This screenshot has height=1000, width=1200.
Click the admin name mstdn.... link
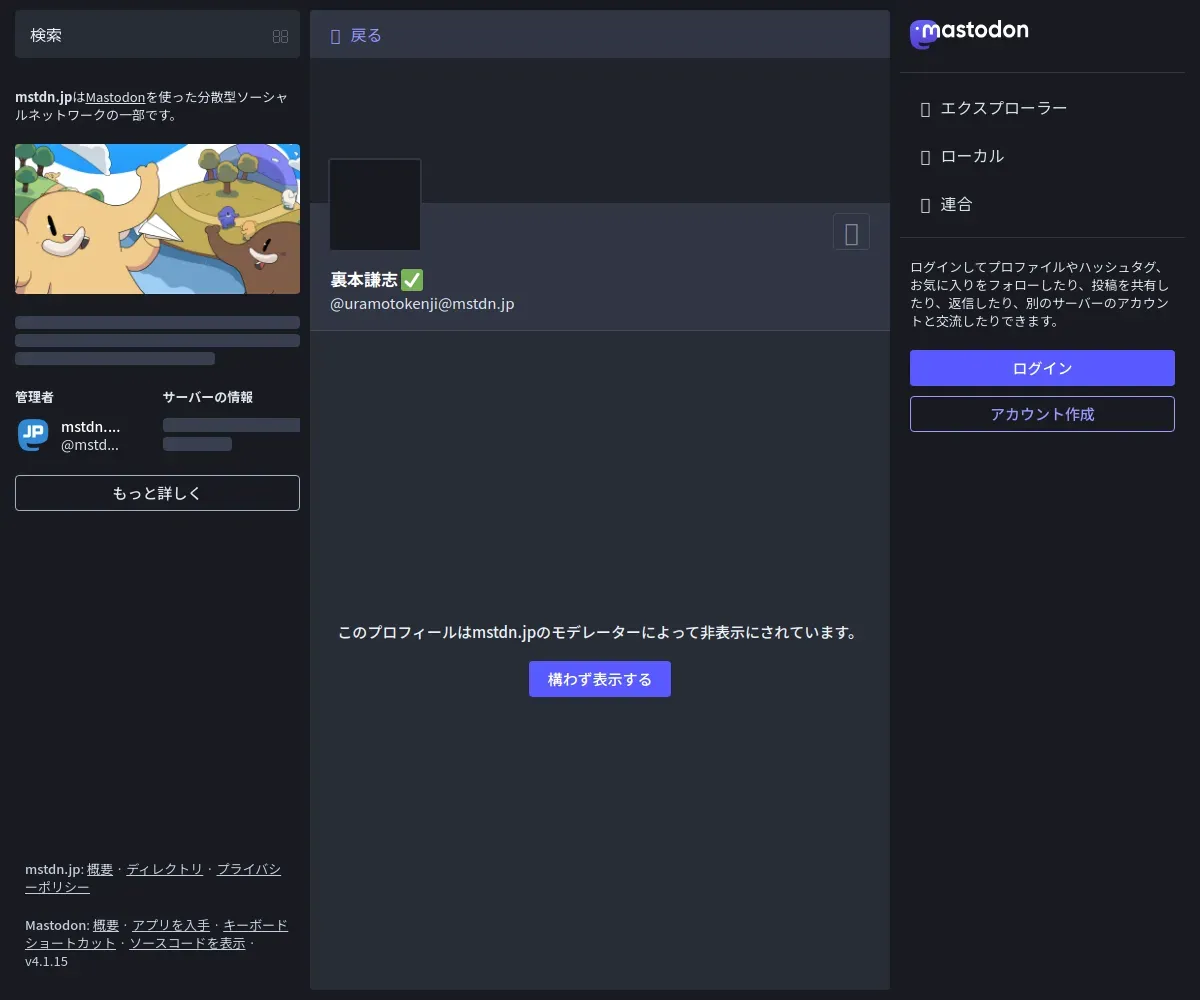(x=90, y=427)
